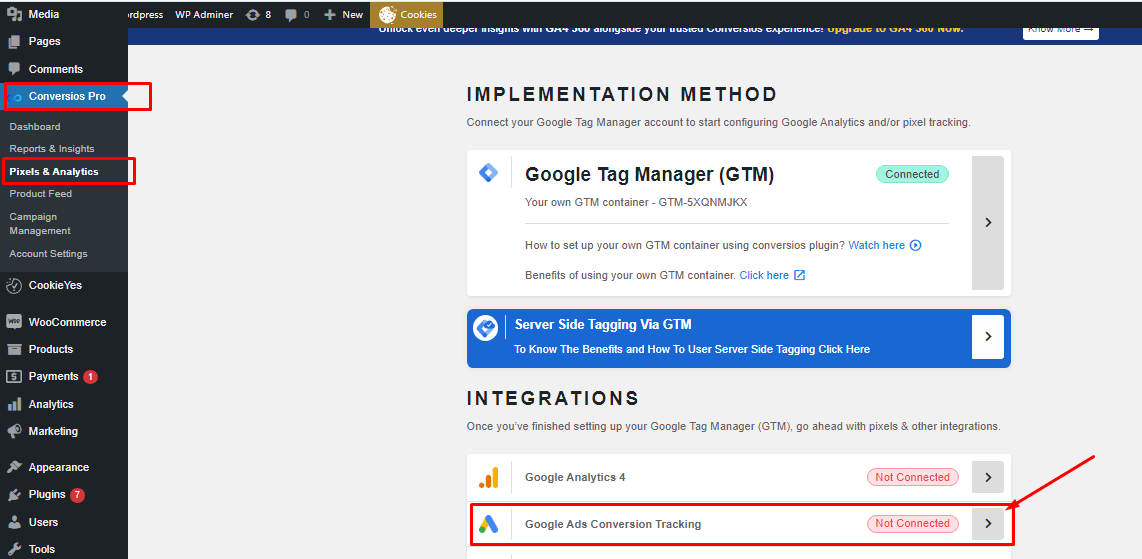Click GTM container ID text GTM-5XQNMJKX
The image size is (1142, 559).
coord(703,202)
